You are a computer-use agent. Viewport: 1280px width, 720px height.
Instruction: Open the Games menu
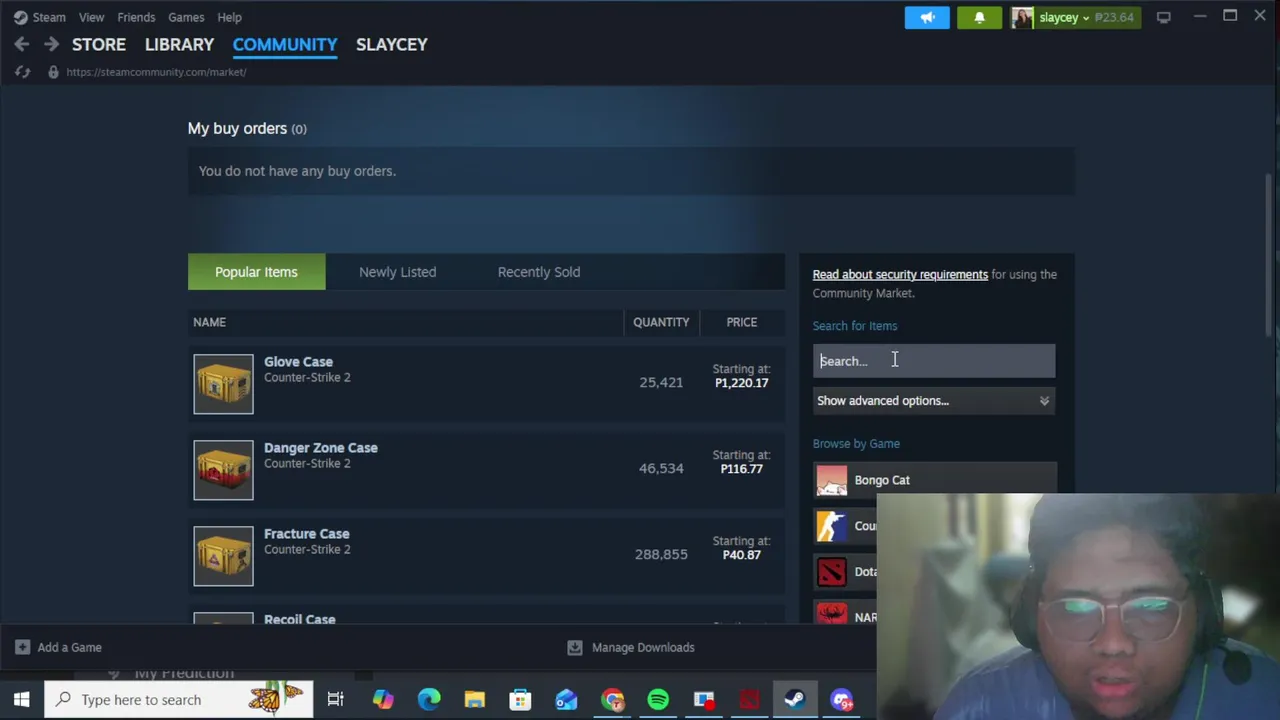tap(186, 17)
